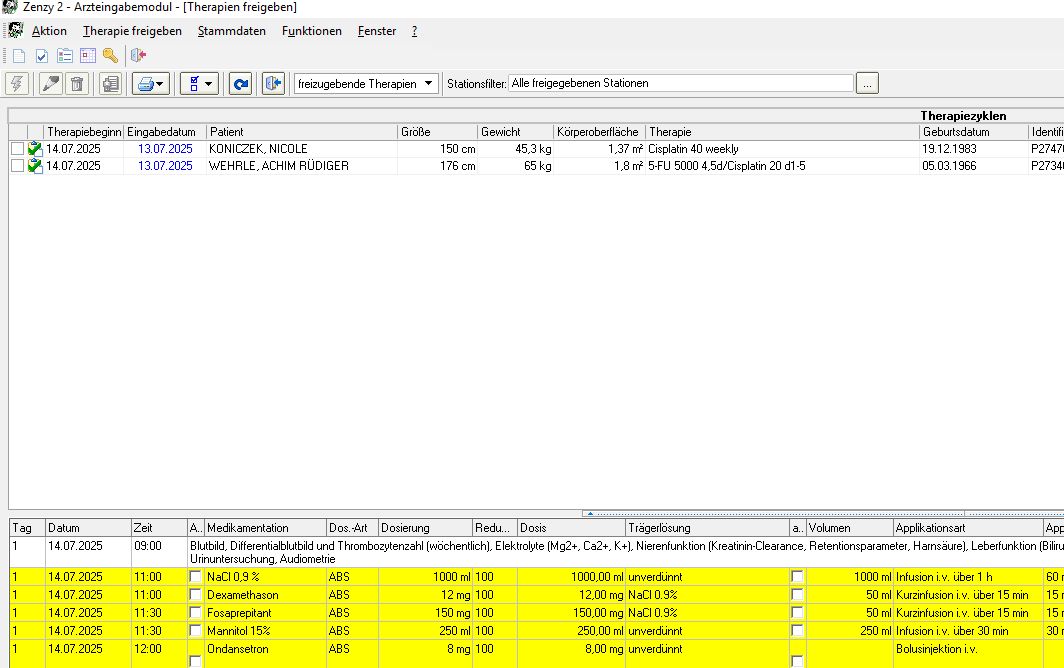Image resolution: width=1064 pixels, height=668 pixels.
Task: Click the blank document icon in top toolbar
Action: click(x=18, y=56)
